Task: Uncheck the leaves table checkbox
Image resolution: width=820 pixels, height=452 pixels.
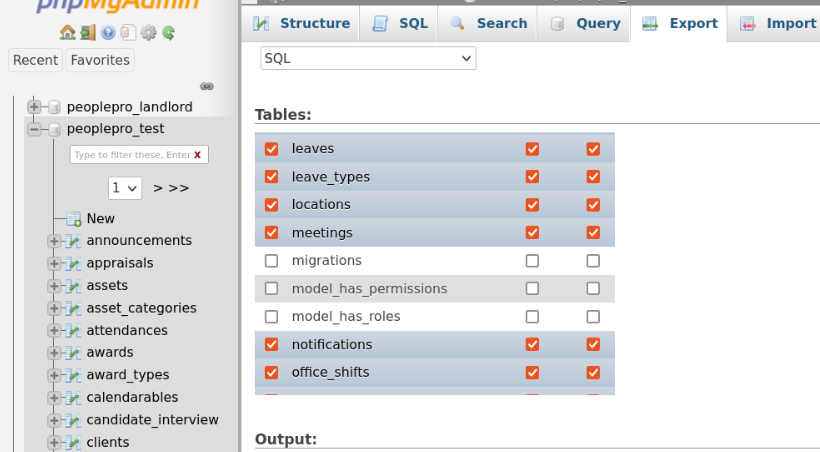Action: (271, 149)
